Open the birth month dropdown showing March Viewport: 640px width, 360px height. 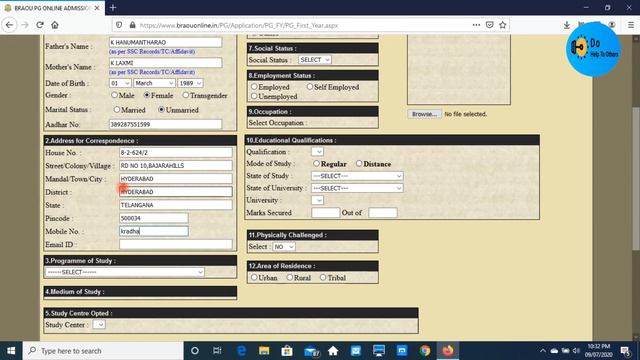click(x=154, y=83)
